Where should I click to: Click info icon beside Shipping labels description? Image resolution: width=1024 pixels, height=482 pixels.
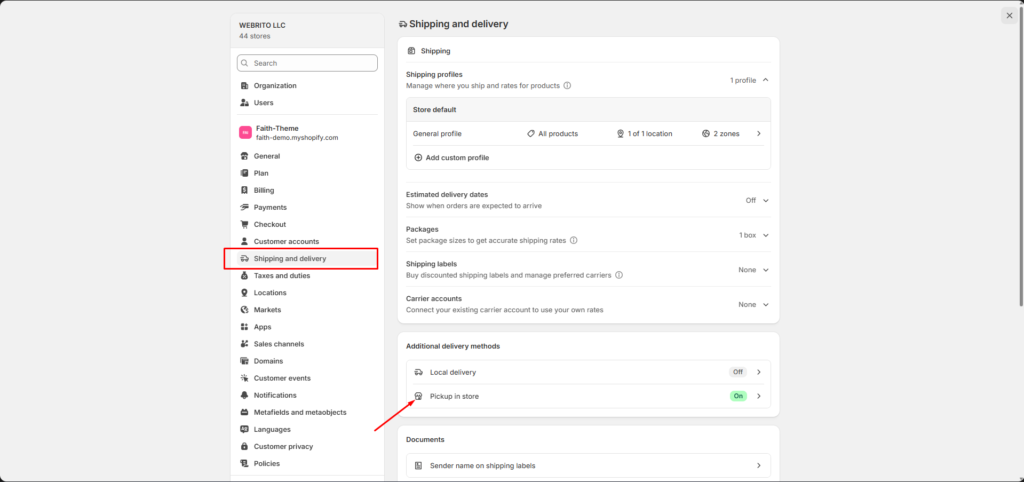pyautogui.click(x=618, y=275)
